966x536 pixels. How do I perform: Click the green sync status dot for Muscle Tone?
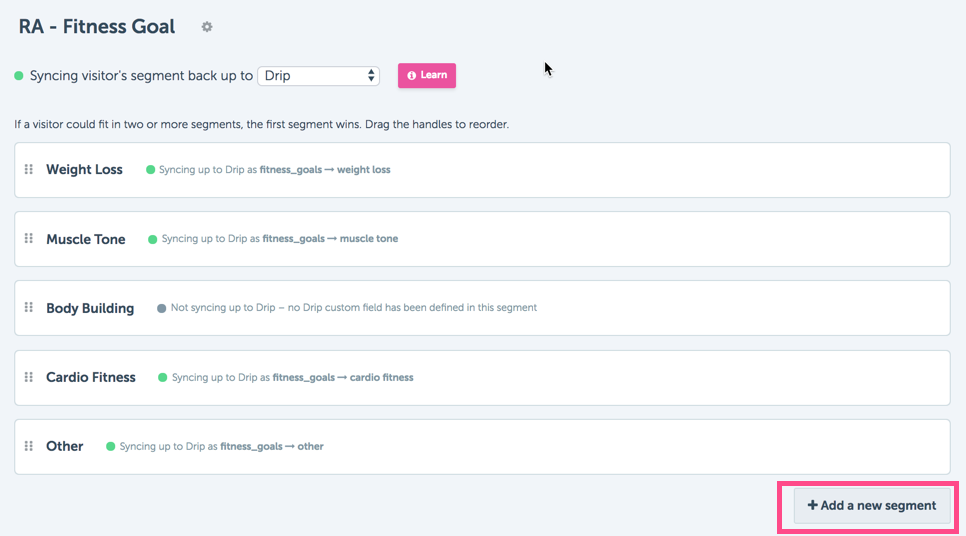coord(153,239)
